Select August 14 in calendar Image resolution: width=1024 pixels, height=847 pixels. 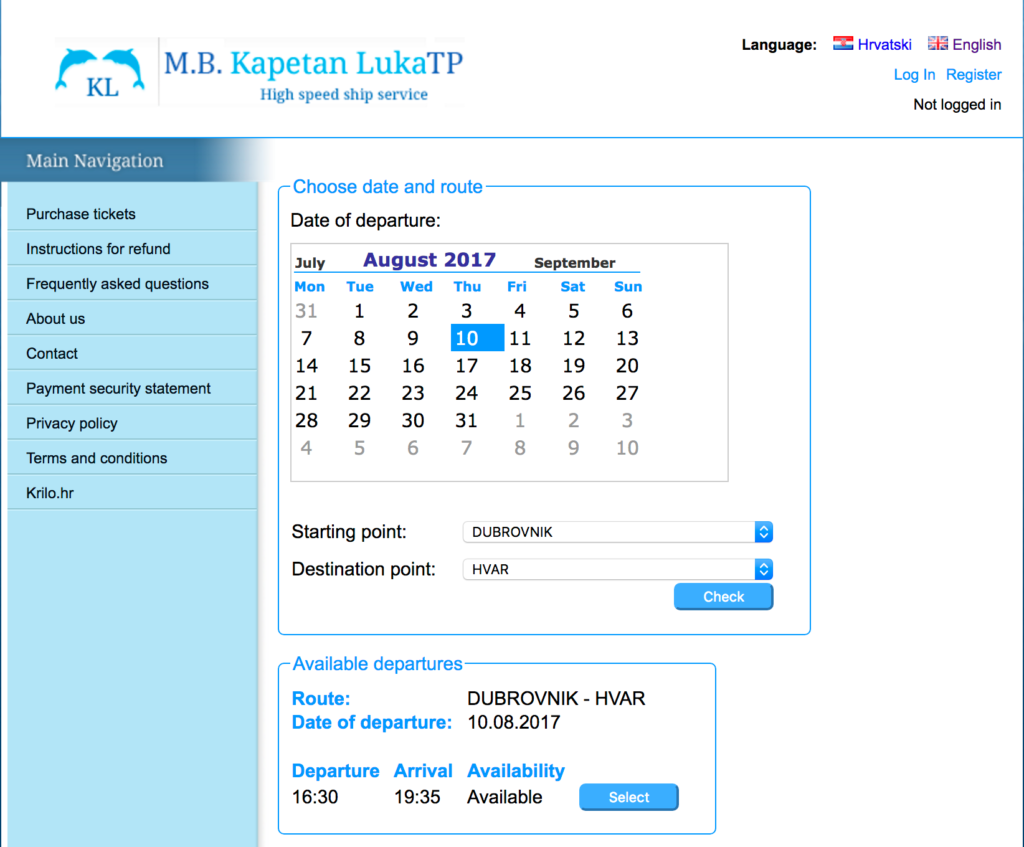click(x=306, y=366)
